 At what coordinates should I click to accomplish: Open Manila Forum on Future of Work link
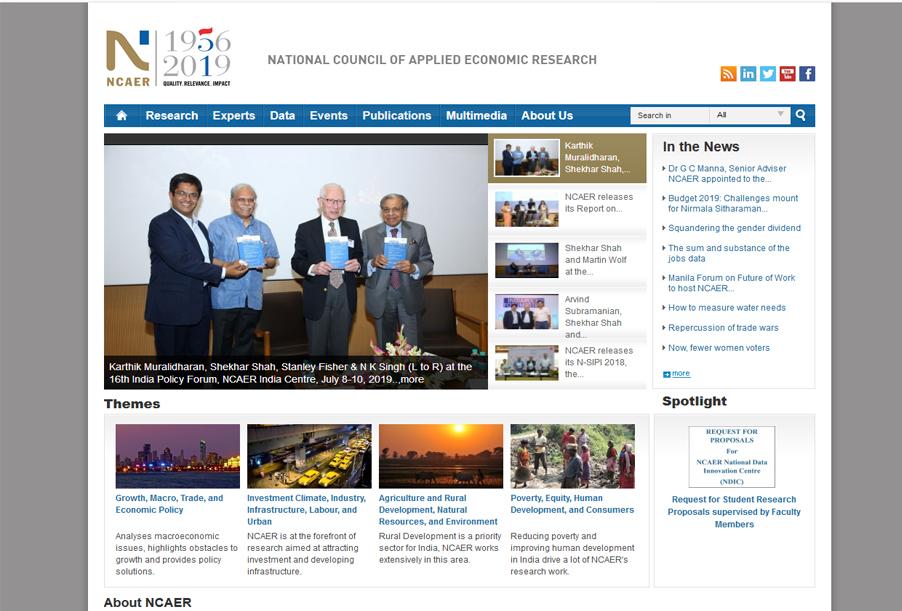coord(731,283)
